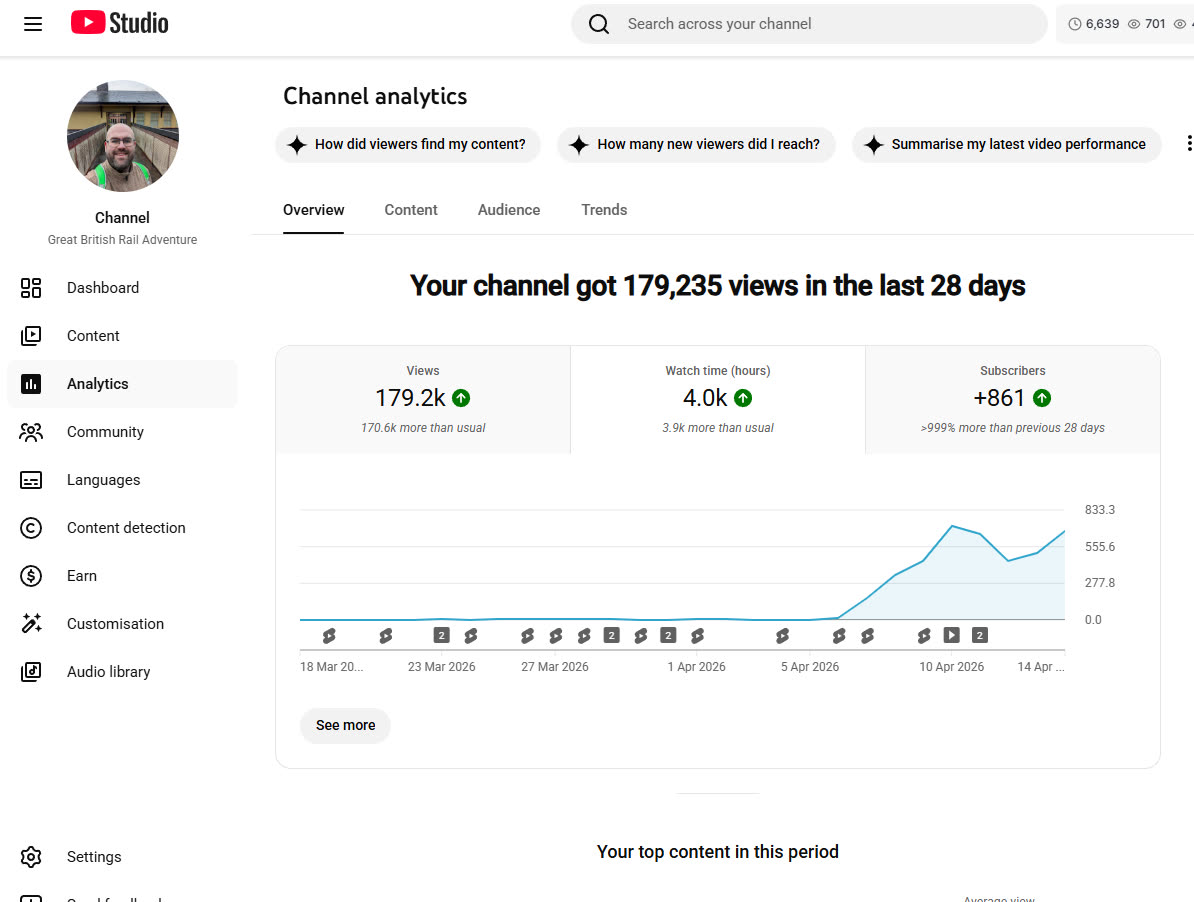Switch to the Trends tab
This screenshot has height=902, width=1194.
(605, 210)
